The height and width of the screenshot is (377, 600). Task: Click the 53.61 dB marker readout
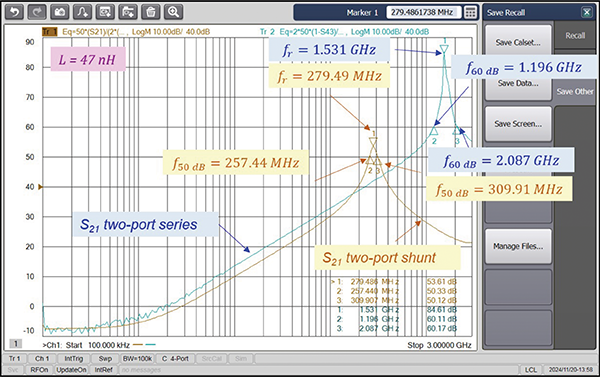442,282
